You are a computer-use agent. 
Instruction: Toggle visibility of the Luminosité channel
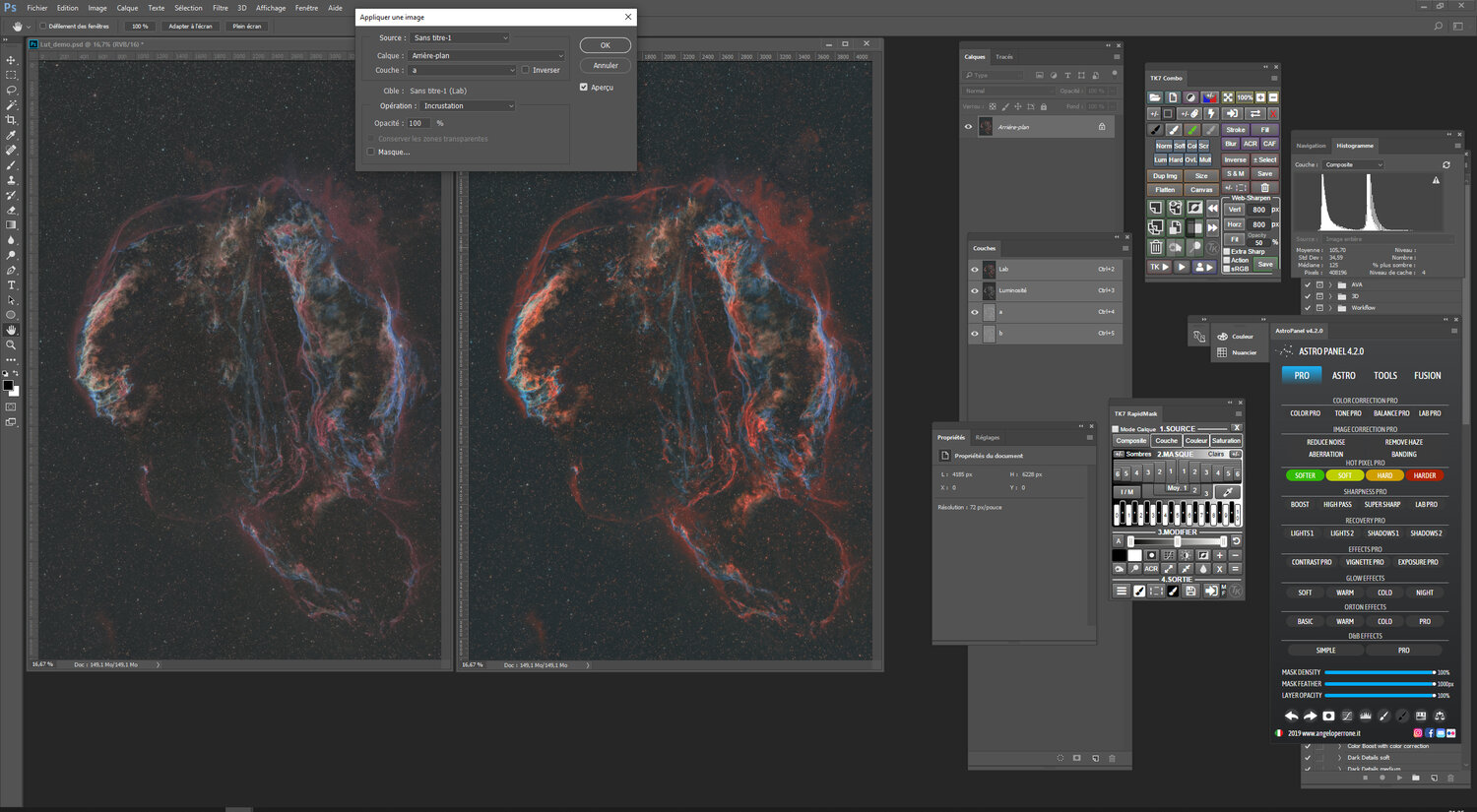point(975,290)
